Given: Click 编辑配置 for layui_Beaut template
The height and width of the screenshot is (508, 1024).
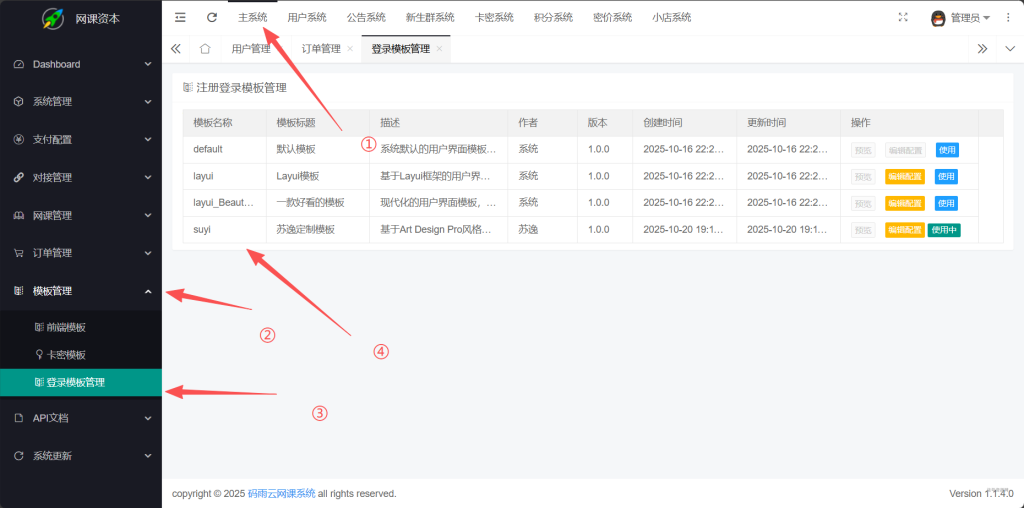Looking at the screenshot, I should tap(904, 203).
